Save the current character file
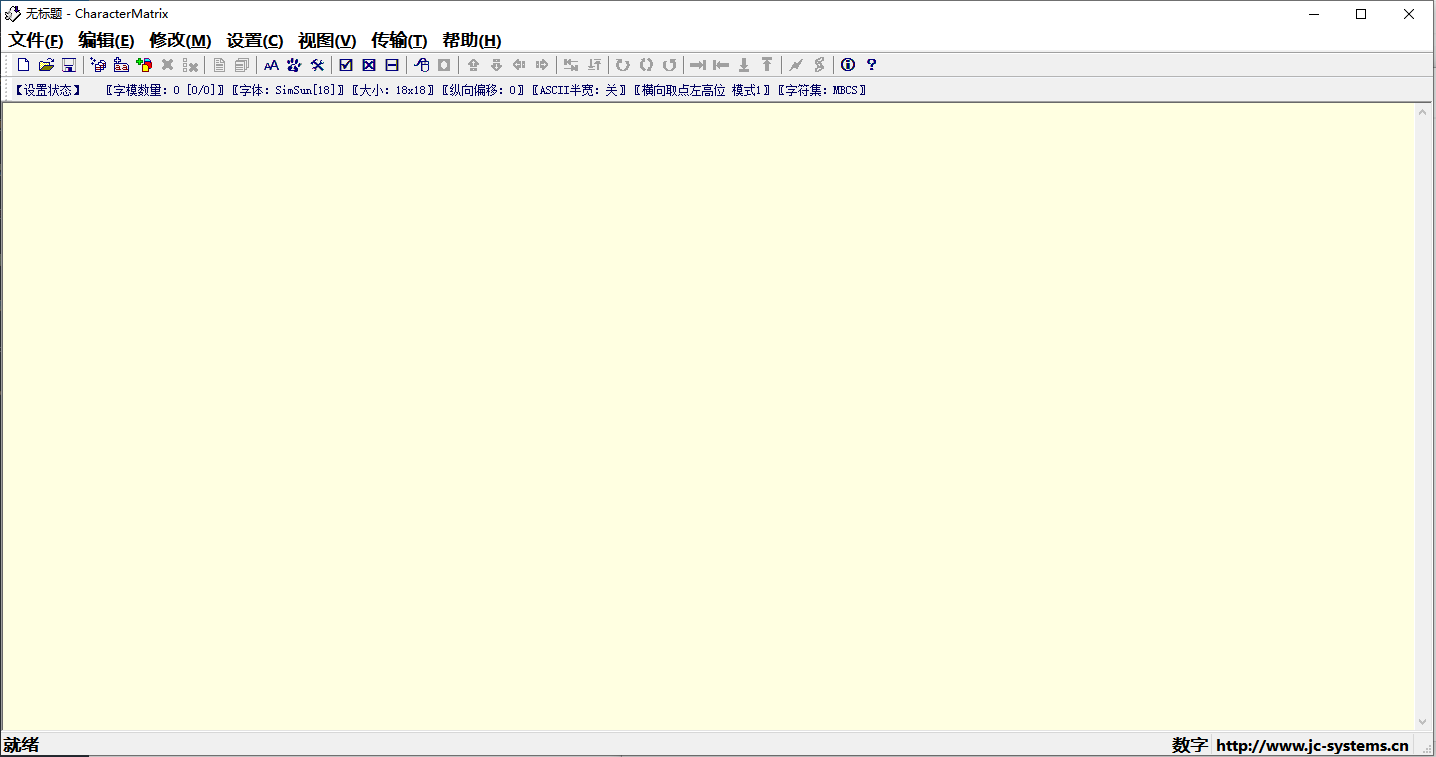Screen dimensions: 1436x757 click(x=69, y=64)
